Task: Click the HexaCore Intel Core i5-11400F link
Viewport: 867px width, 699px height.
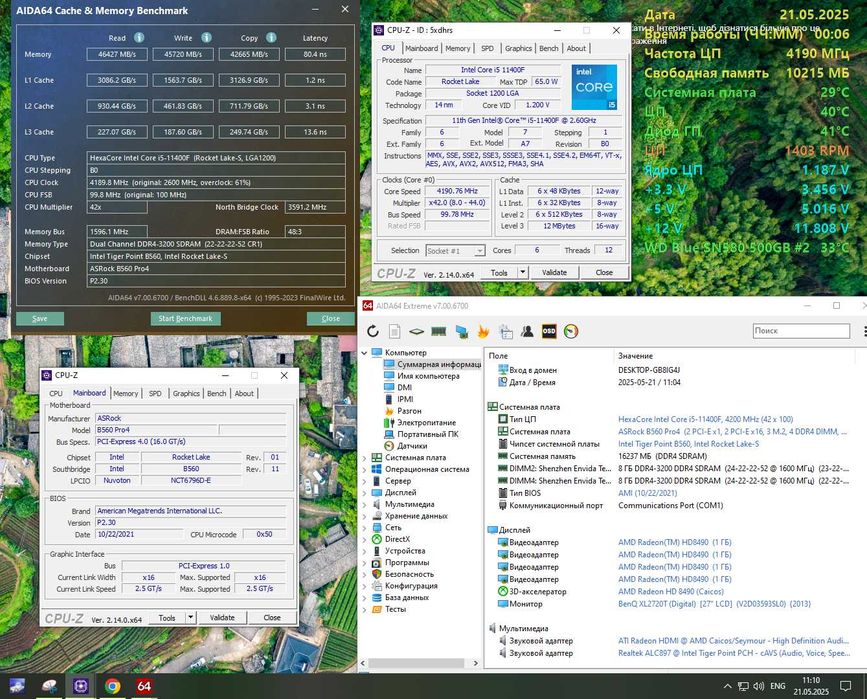Action: (x=705, y=419)
